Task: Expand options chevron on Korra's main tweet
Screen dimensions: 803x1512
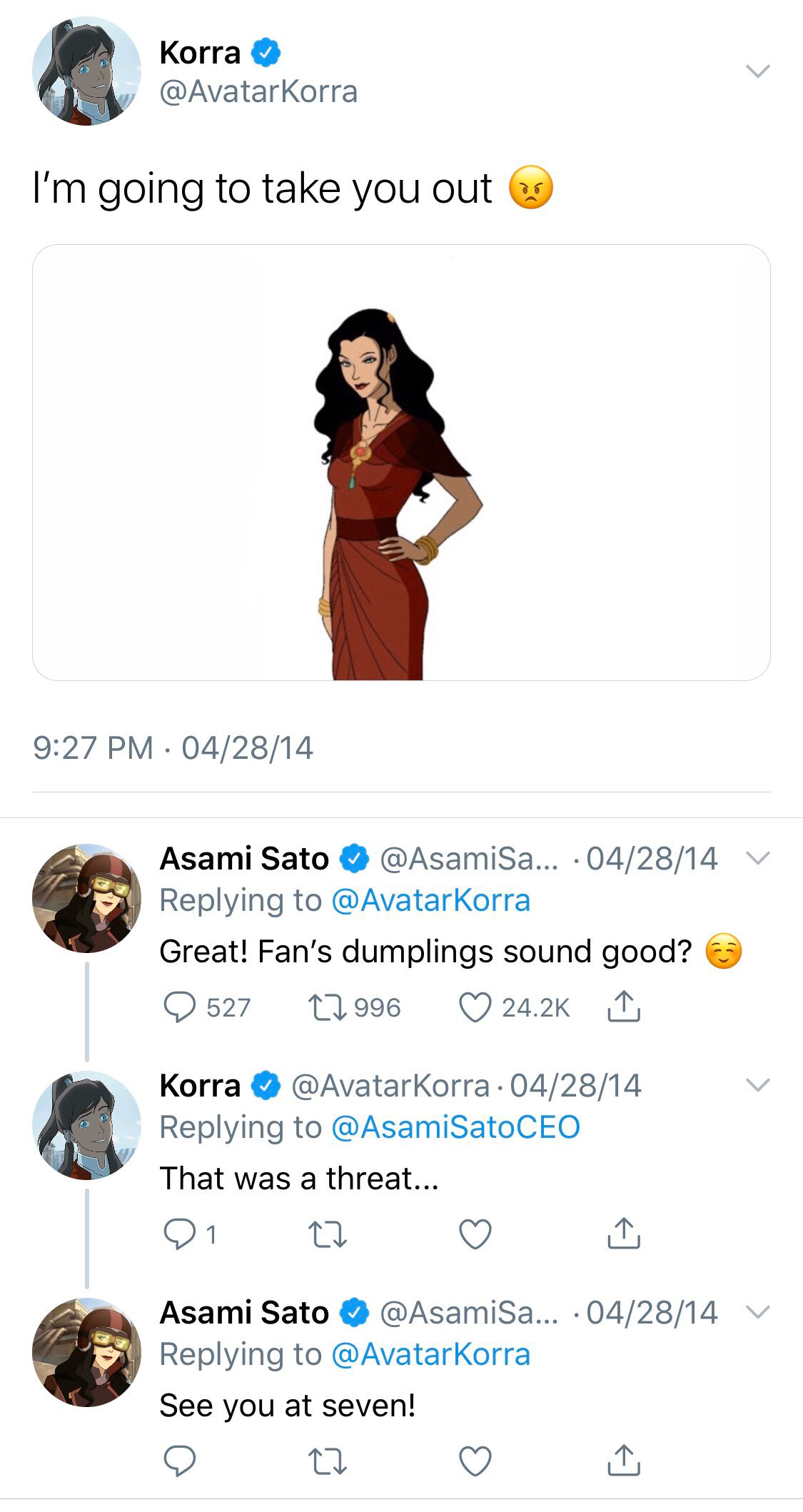Action: [757, 71]
